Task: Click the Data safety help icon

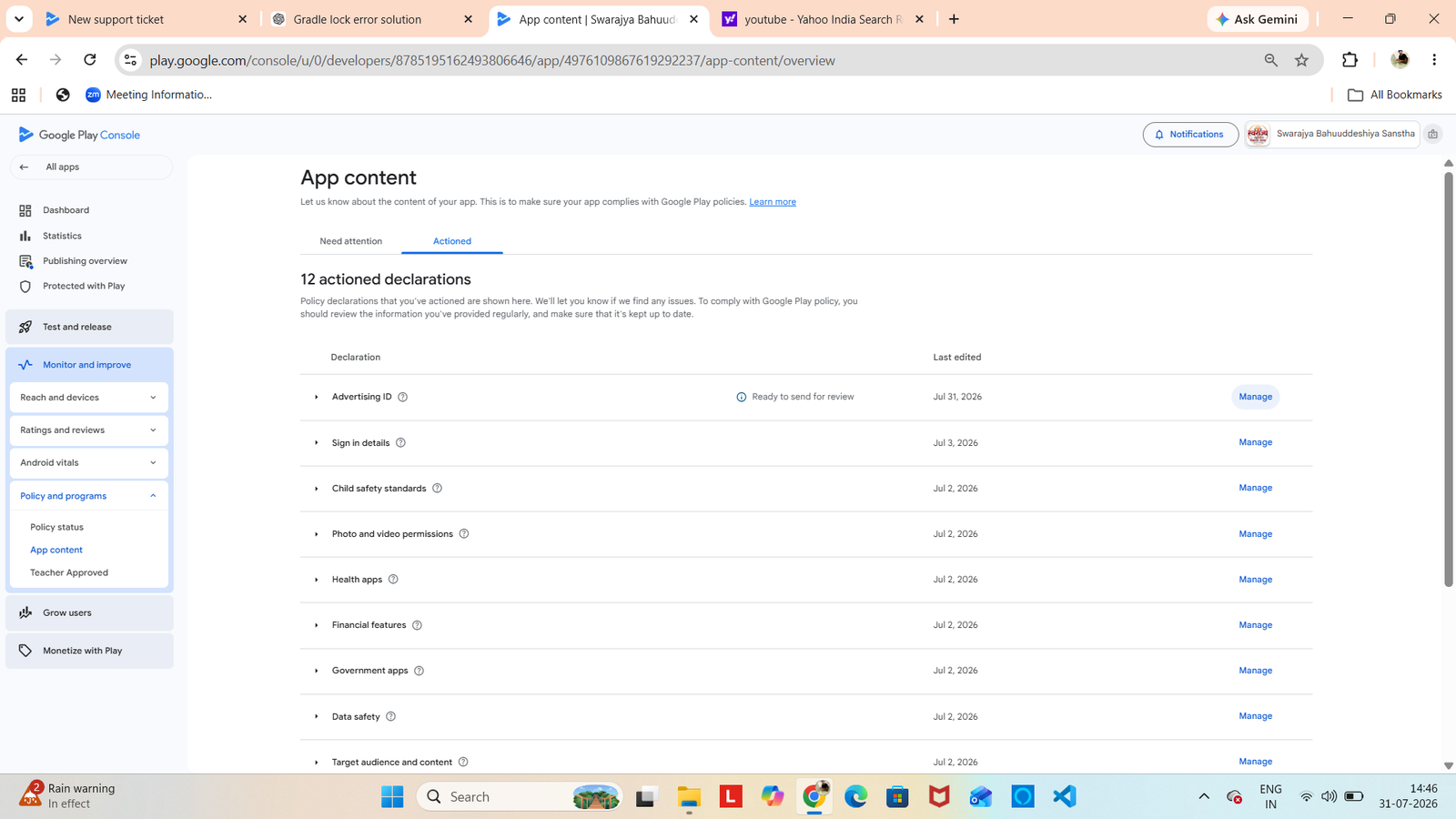Action: (x=391, y=717)
